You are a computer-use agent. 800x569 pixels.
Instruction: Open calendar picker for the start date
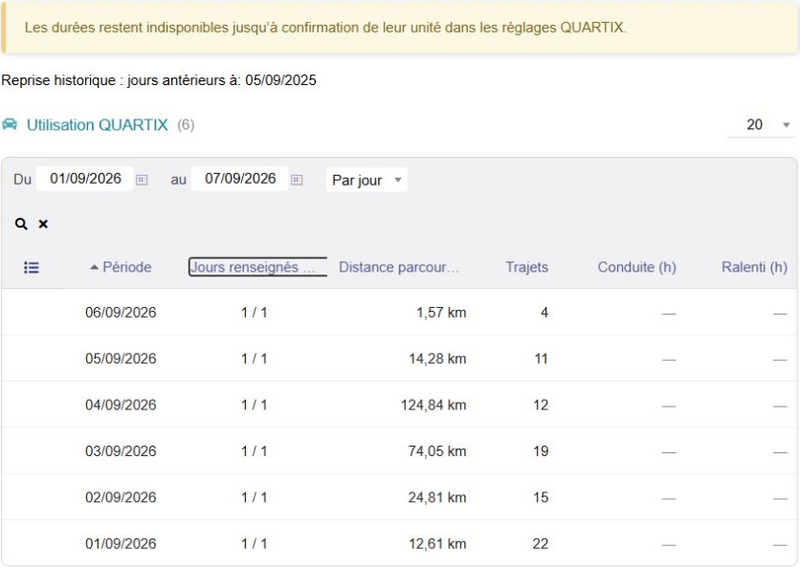pyautogui.click(x=142, y=180)
